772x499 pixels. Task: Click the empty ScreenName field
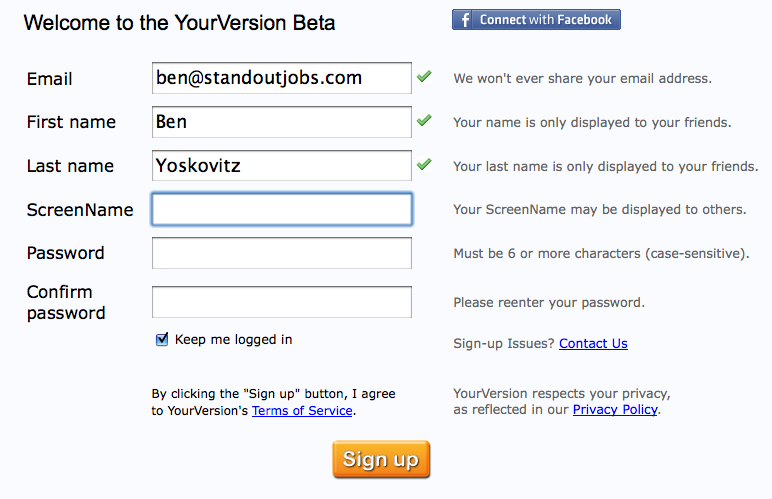click(282, 210)
